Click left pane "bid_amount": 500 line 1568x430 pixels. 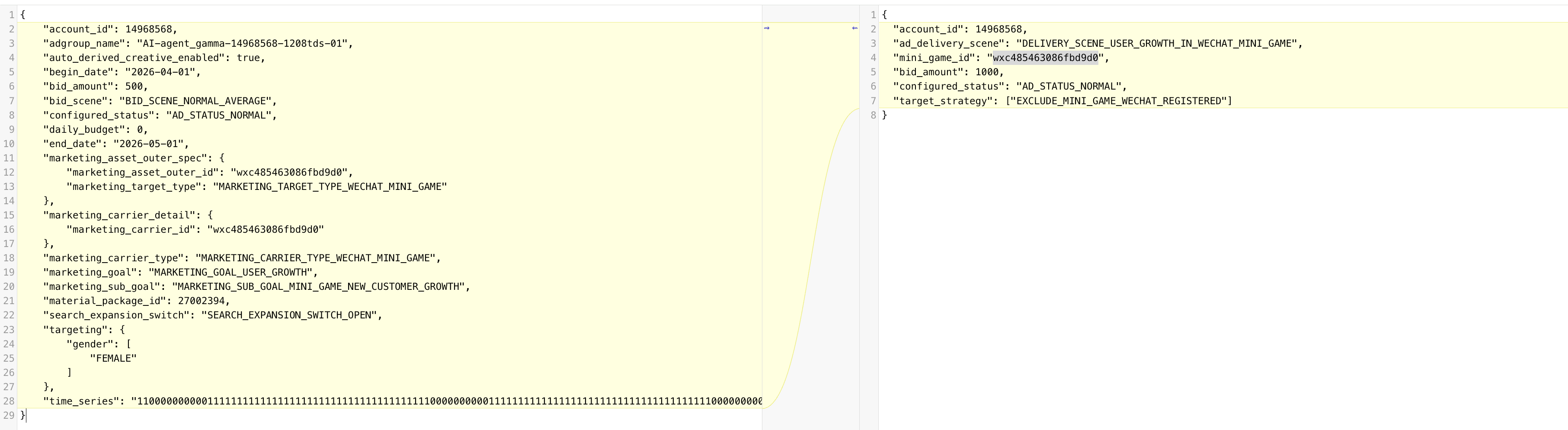coord(96,87)
